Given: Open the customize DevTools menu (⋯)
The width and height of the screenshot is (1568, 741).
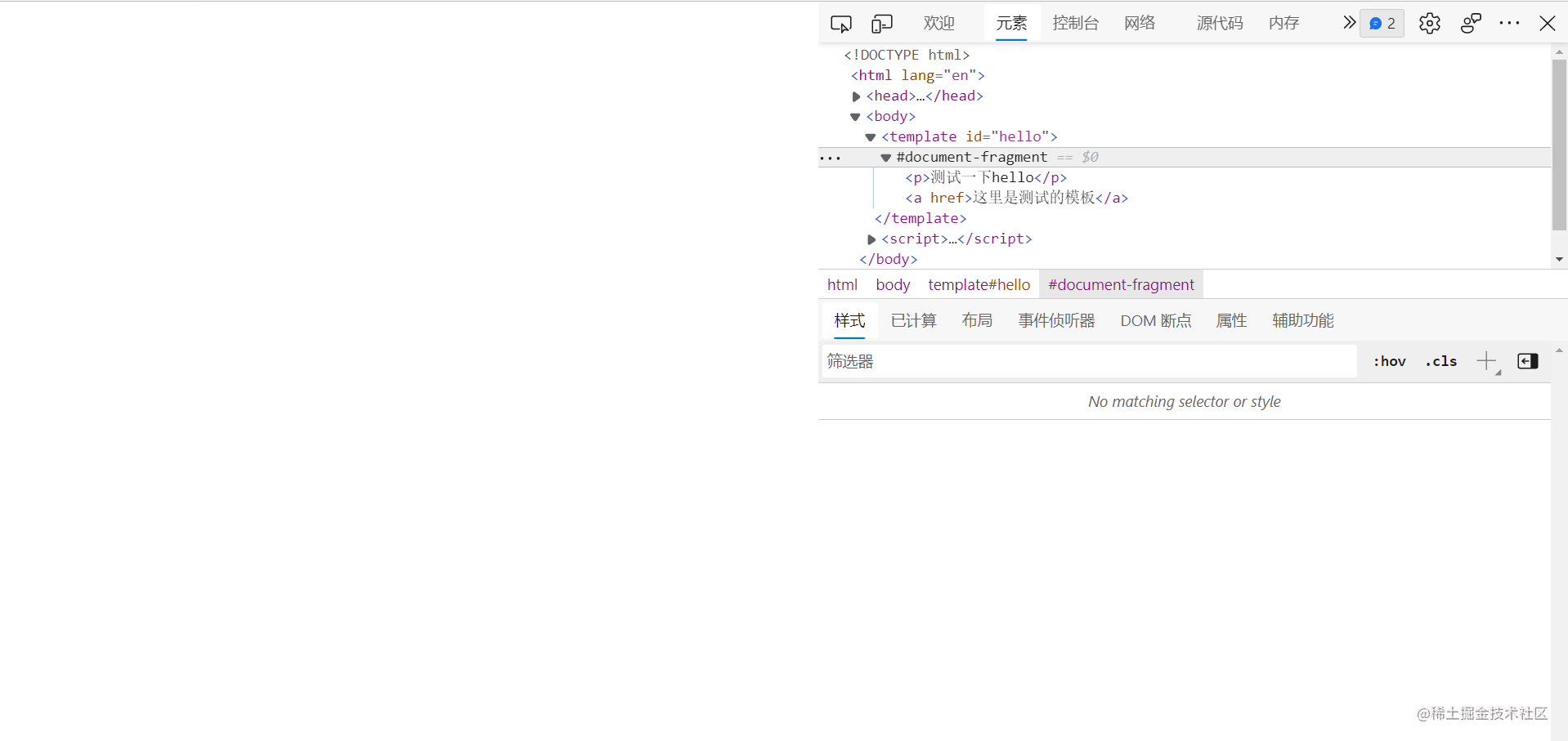Looking at the screenshot, I should pos(1508,23).
